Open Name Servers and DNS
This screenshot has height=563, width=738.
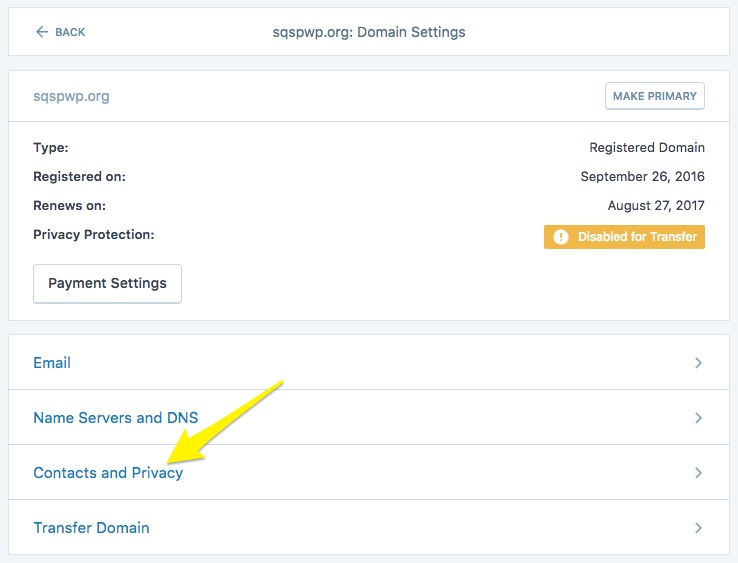pyautogui.click(x=115, y=418)
